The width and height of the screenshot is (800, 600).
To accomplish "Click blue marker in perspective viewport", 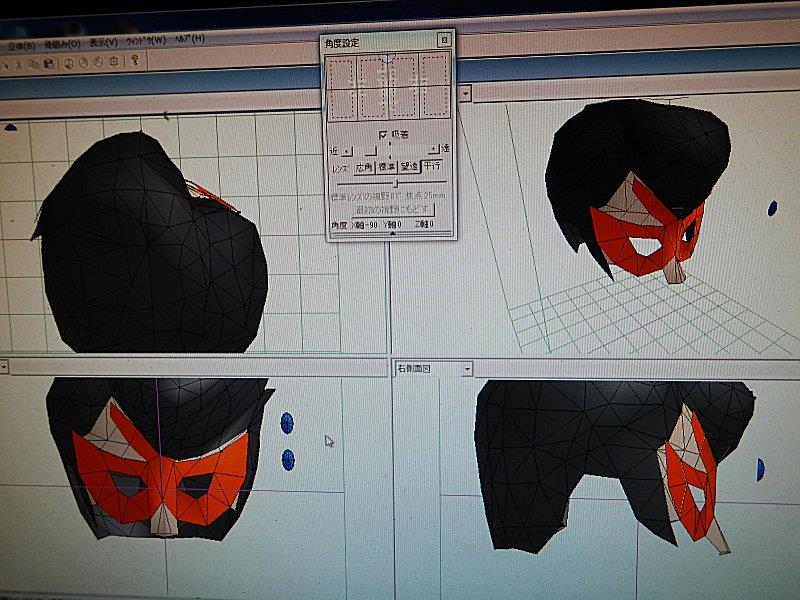I will click(x=772, y=208).
